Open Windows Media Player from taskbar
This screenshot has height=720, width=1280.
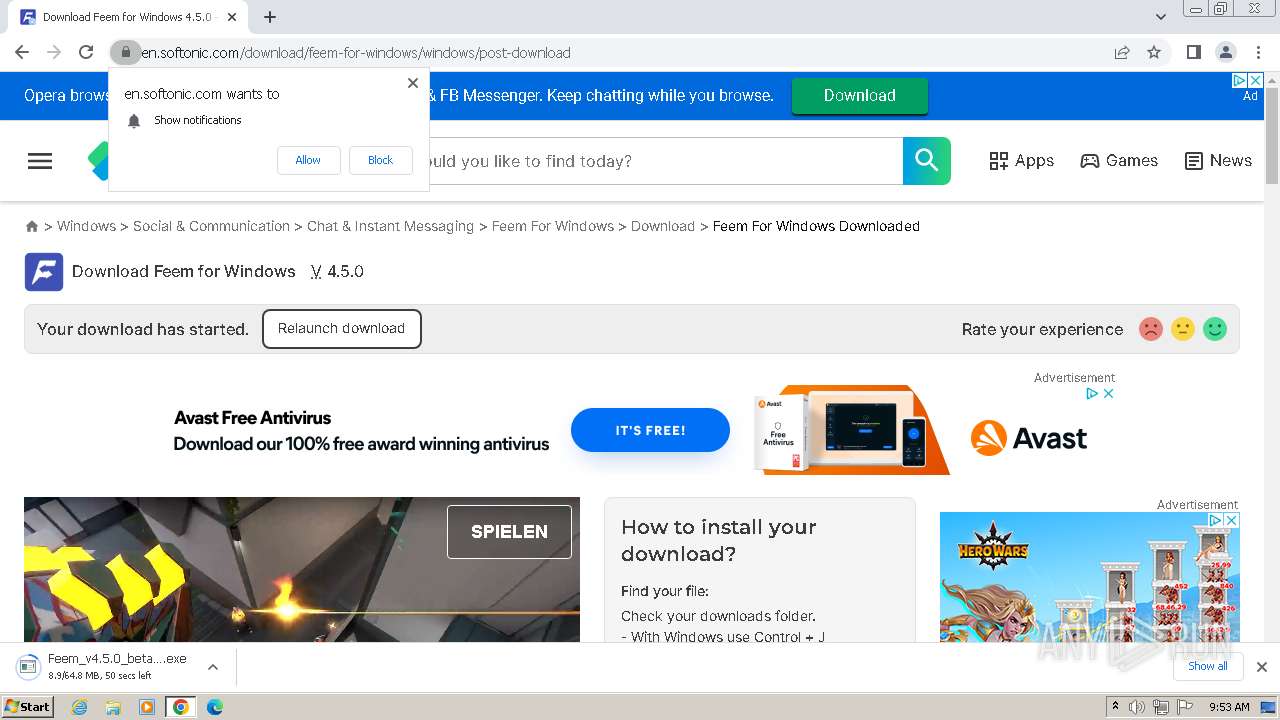[x=147, y=707]
